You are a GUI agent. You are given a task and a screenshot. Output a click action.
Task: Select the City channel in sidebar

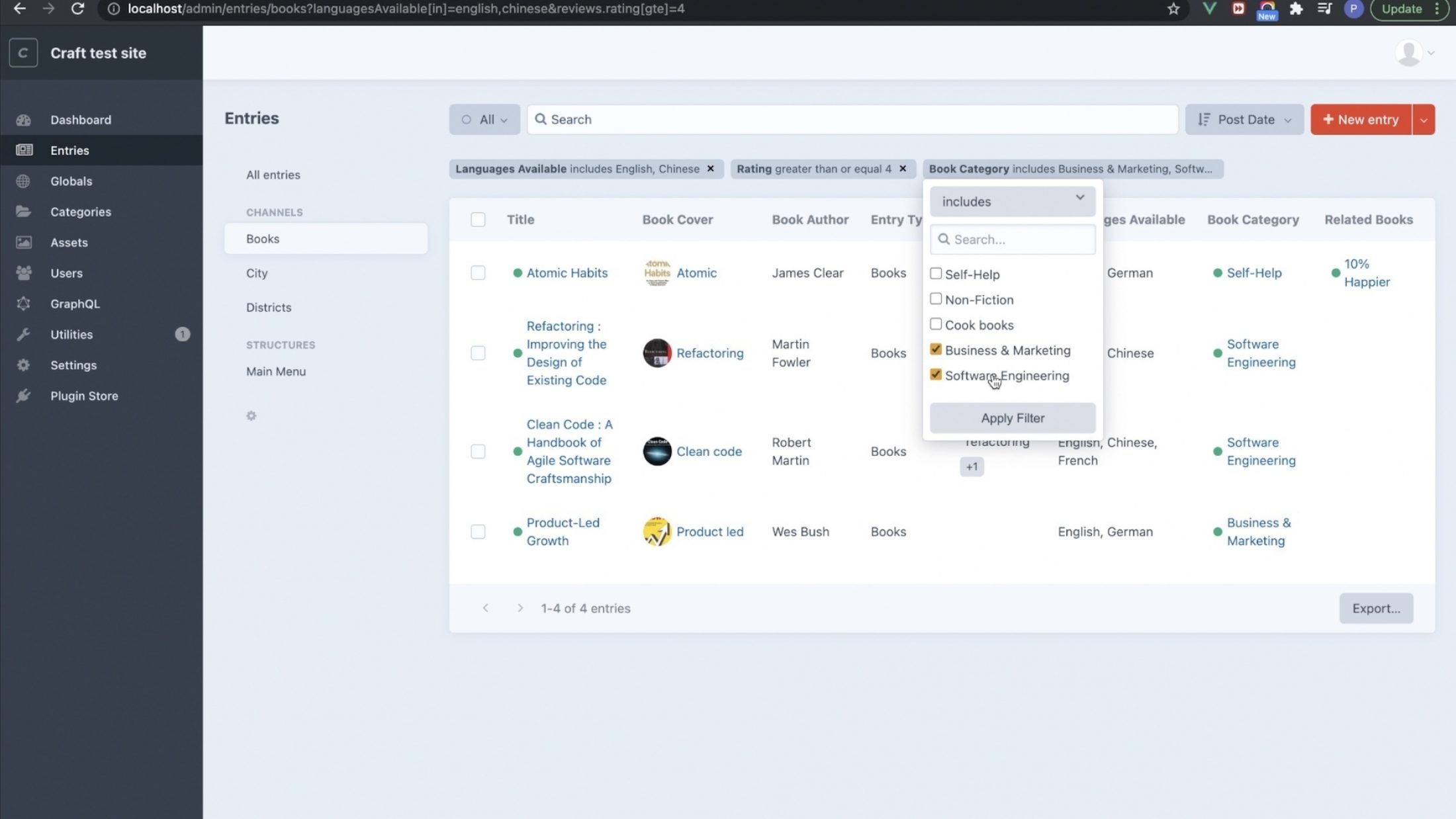pos(257,273)
